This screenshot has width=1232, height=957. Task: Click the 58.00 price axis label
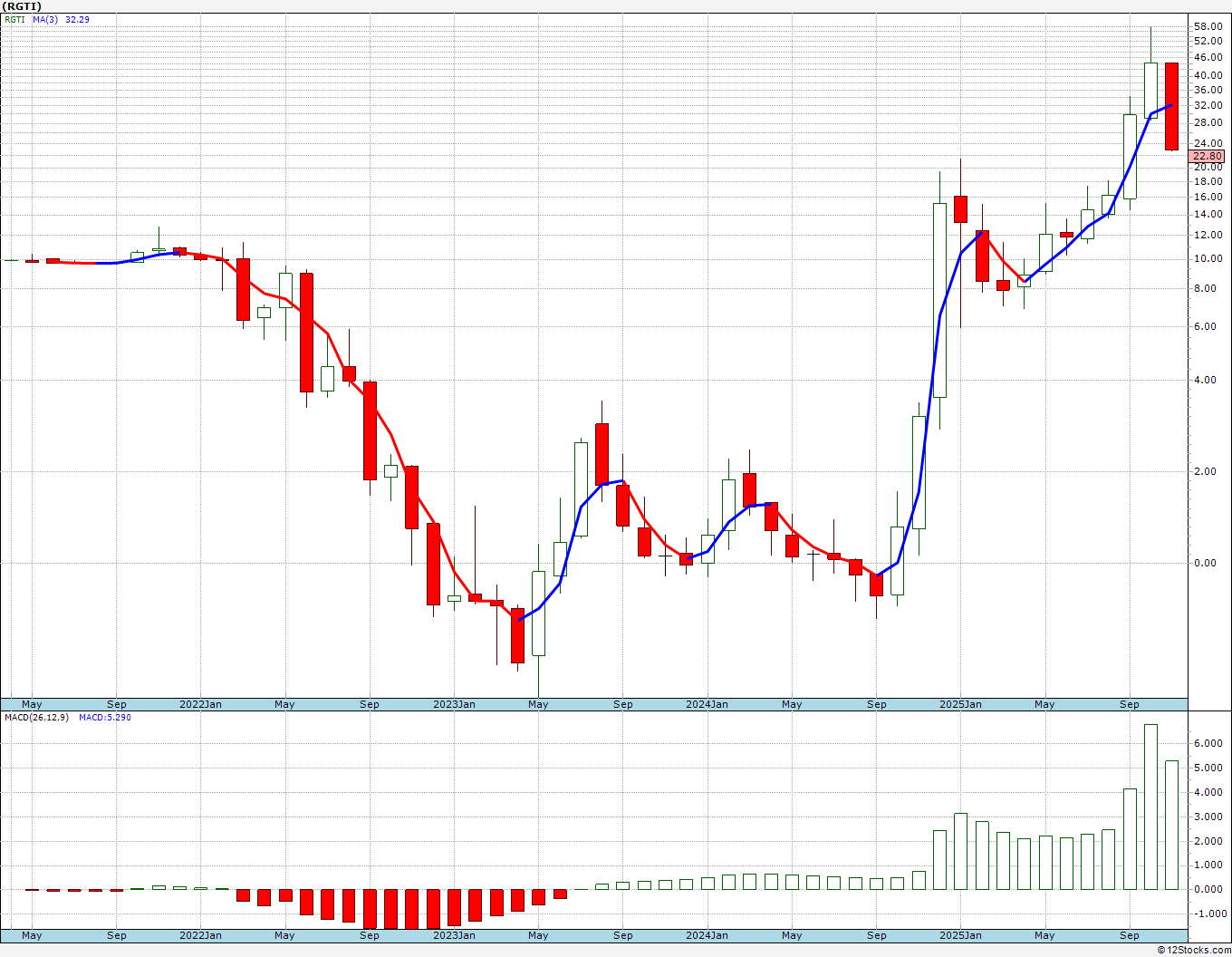click(1208, 26)
